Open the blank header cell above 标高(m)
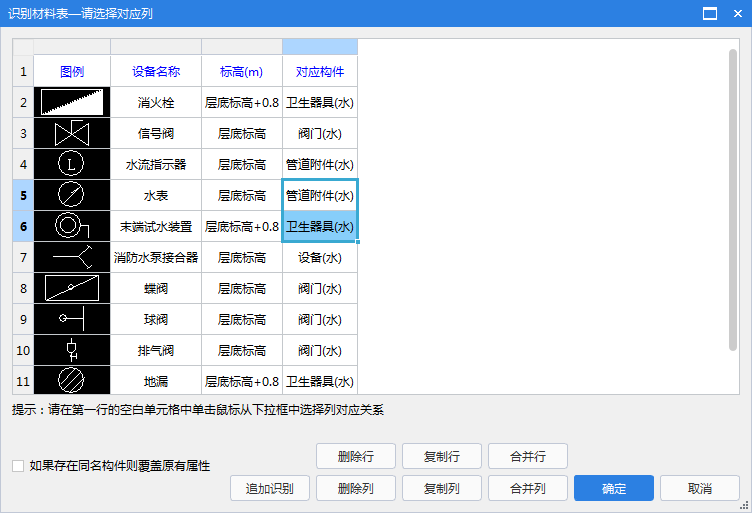752x513 pixels. point(242,47)
